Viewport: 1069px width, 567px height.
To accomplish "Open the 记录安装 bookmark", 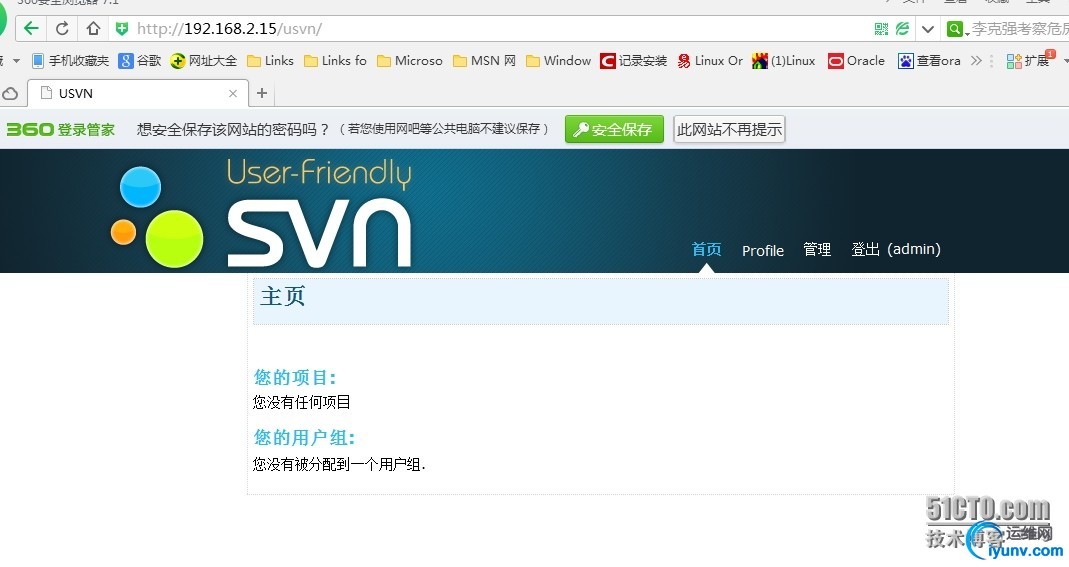I will pos(633,61).
